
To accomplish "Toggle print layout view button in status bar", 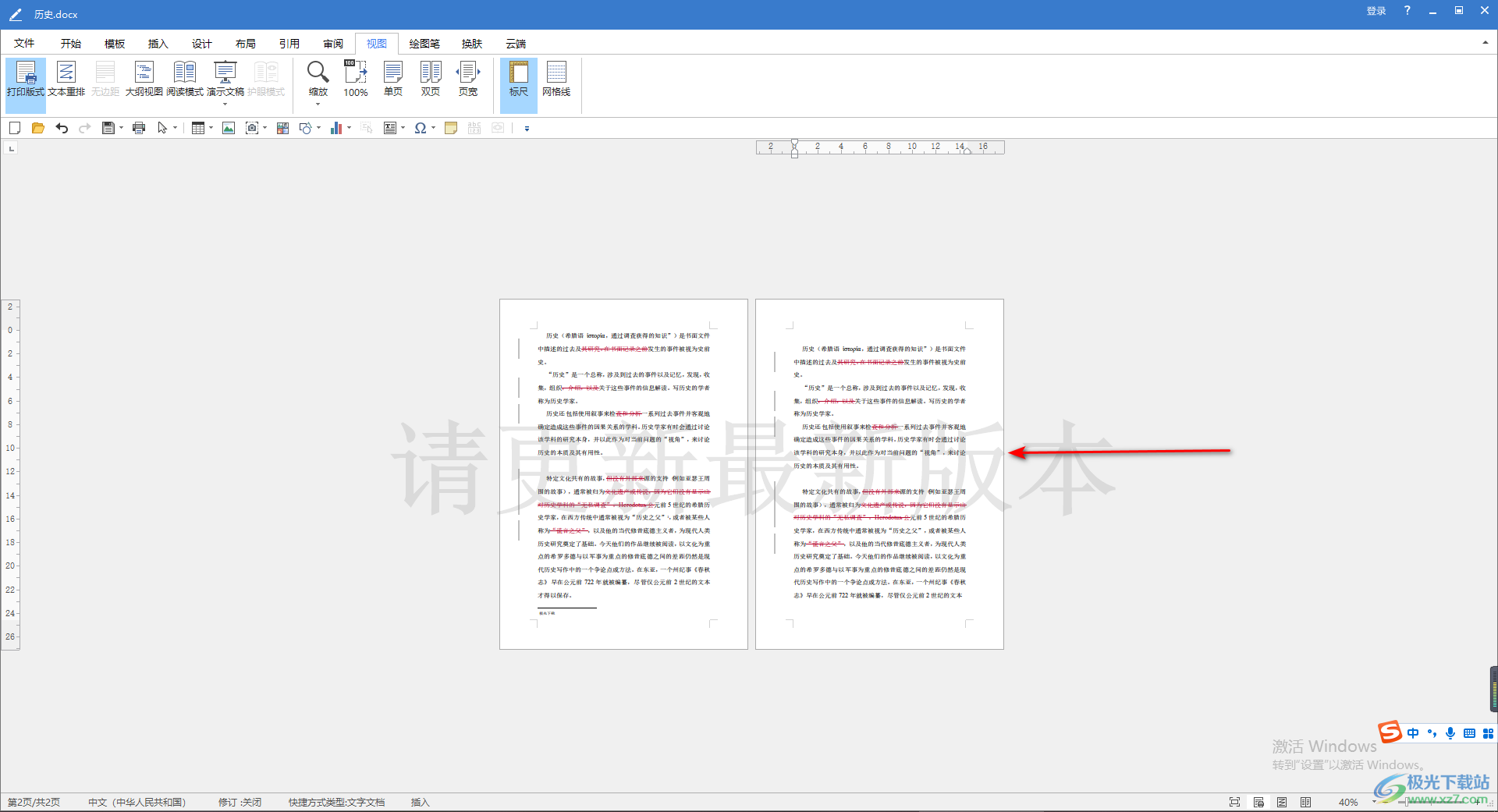I will click(x=1258, y=802).
